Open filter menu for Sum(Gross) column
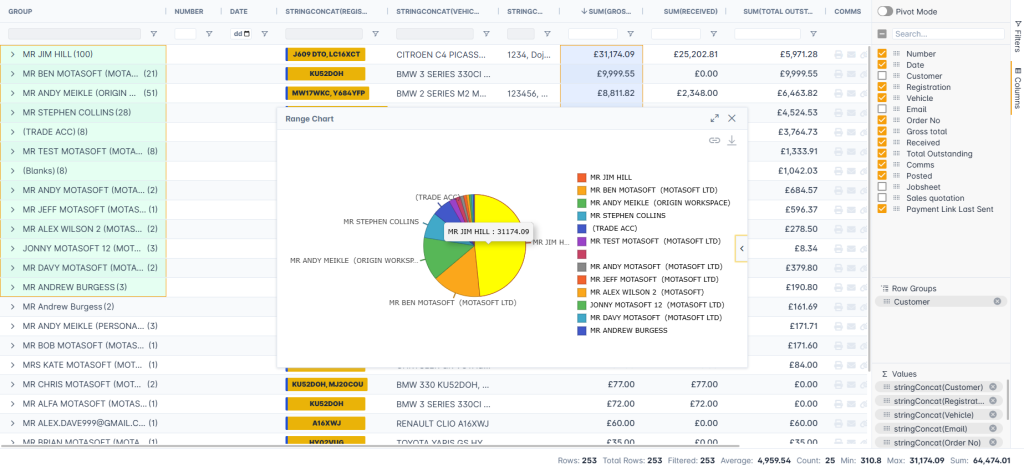This screenshot has height=471, width=1024. coord(630,34)
